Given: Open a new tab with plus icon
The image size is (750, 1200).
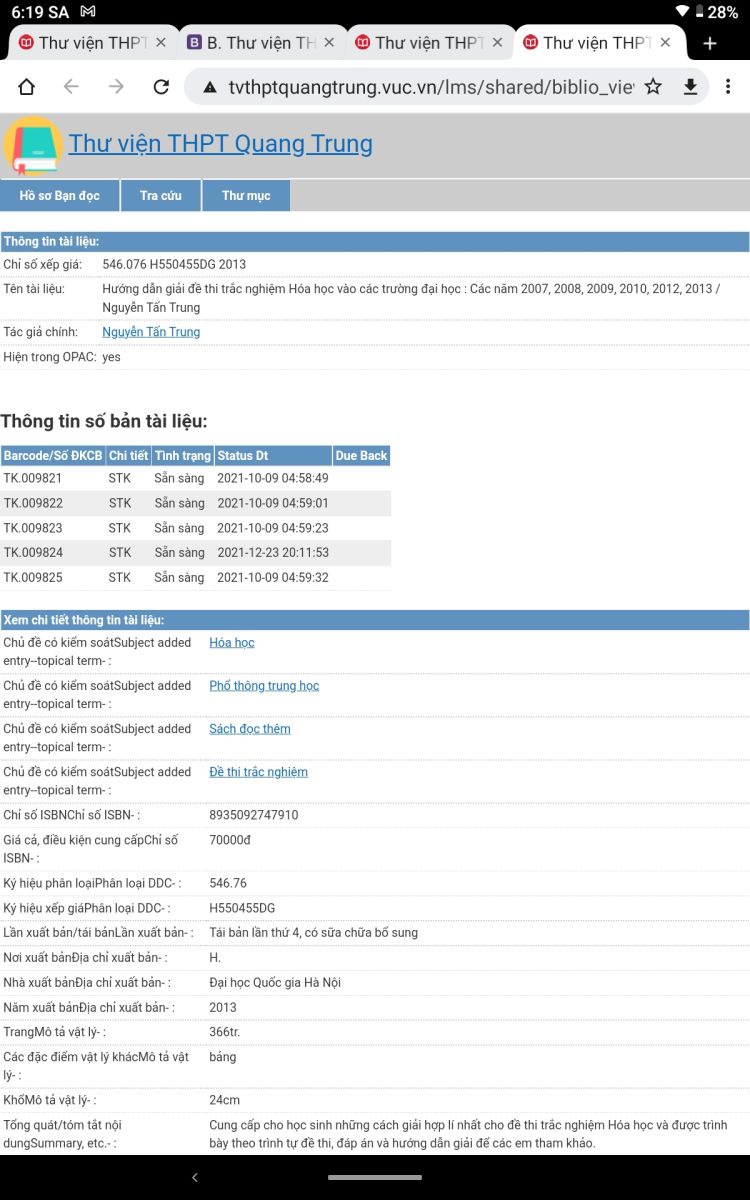Looking at the screenshot, I should click(710, 43).
